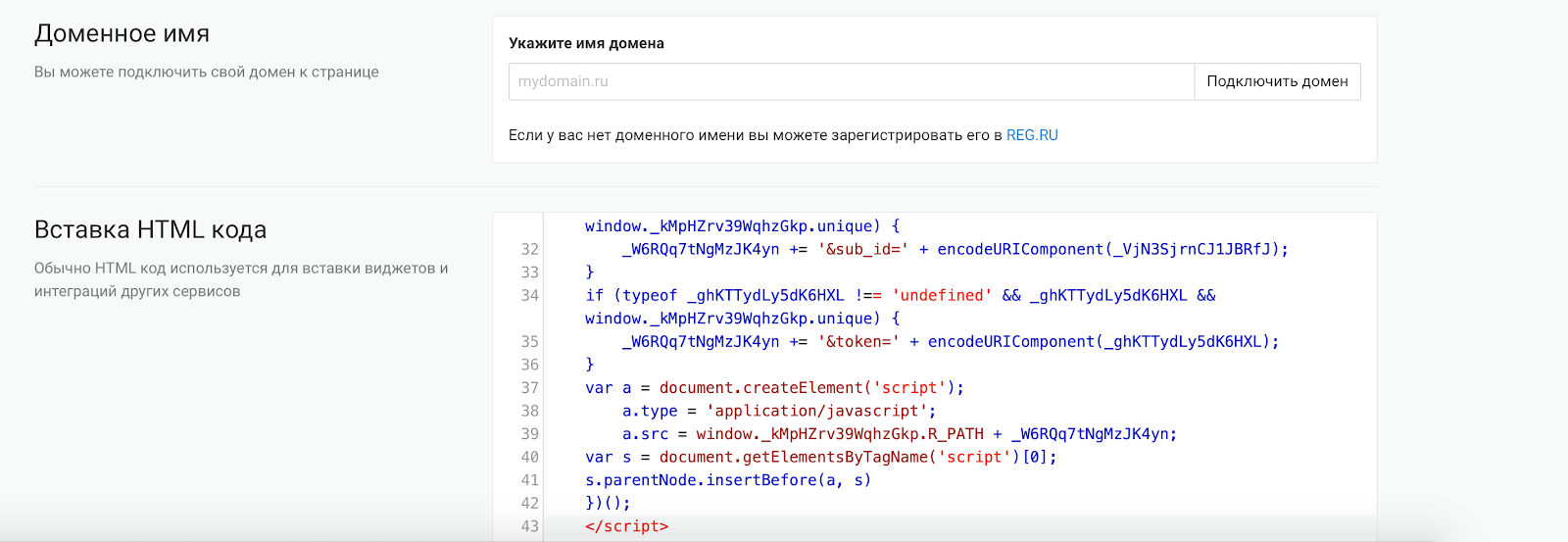Image resolution: width=1568 pixels, height=542 pixels.
Task: Click code line number 41
Action: click(x=530, y=479)
